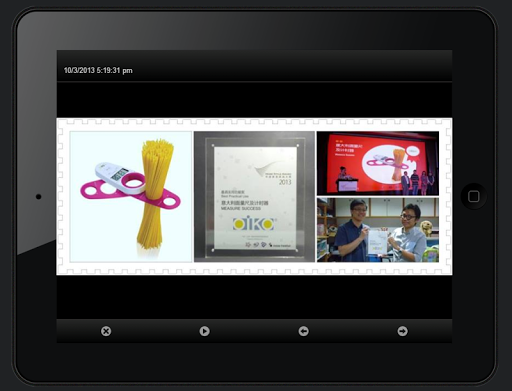
Task: Tap the iPad front camera dot
Action: pos(39,197)
